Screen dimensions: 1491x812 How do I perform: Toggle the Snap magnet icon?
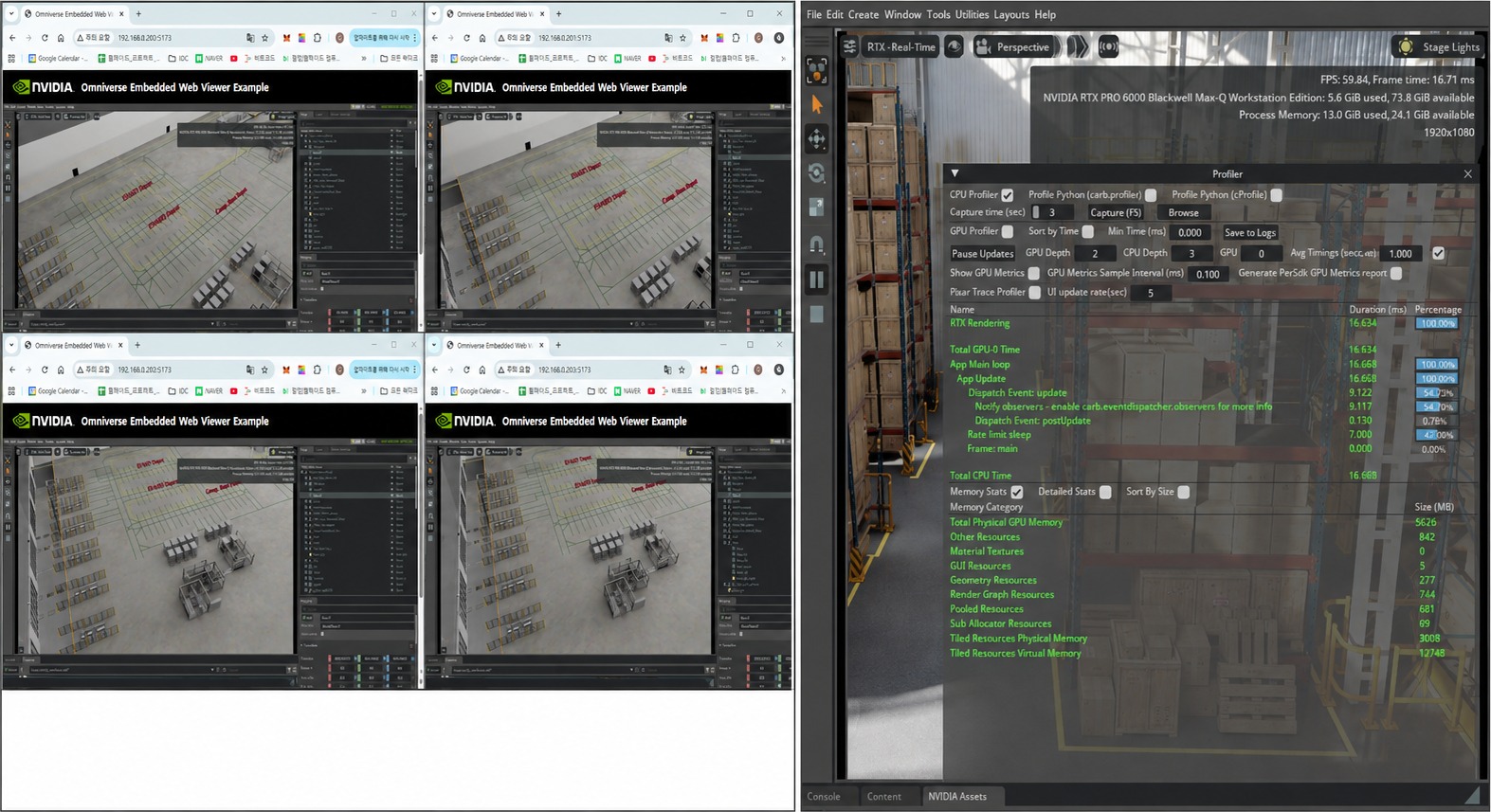coord(816,244)
